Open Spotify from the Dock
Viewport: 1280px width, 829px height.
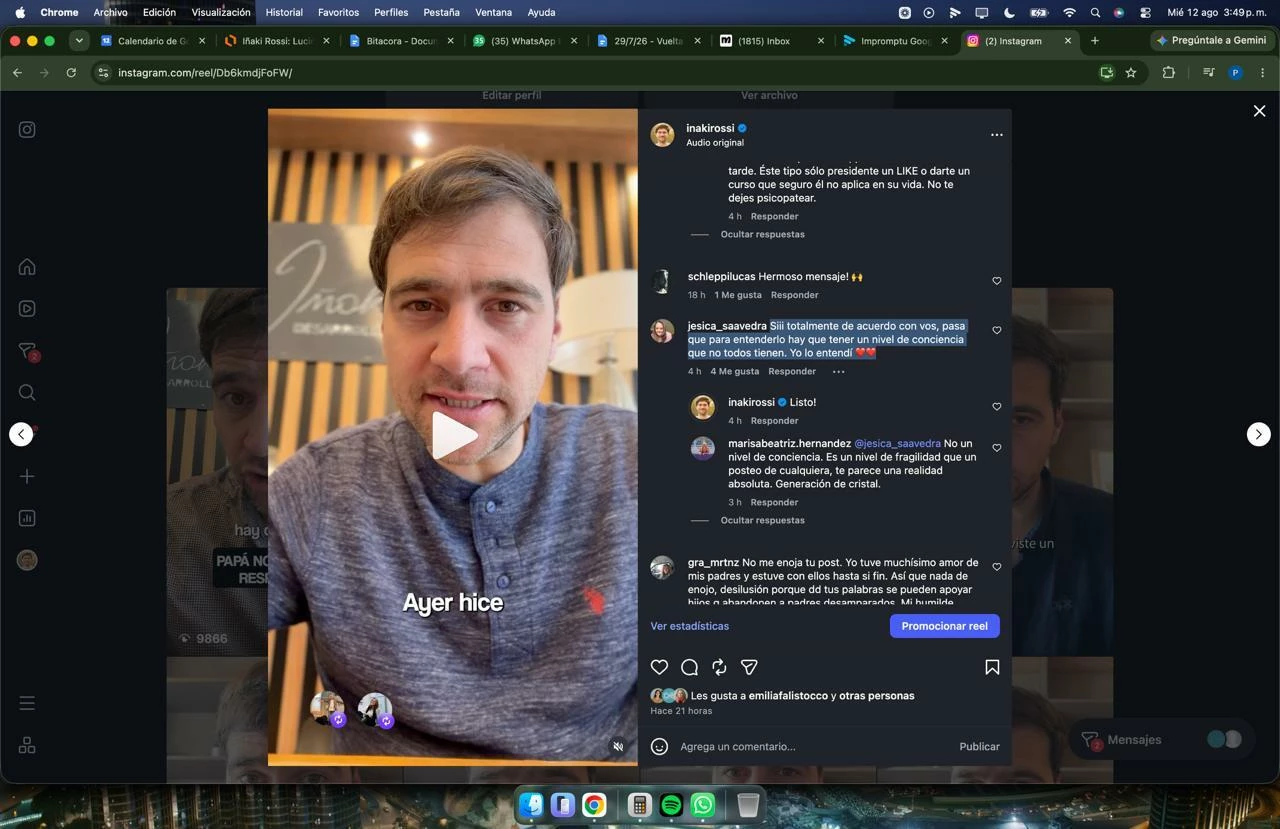(671, 805)
